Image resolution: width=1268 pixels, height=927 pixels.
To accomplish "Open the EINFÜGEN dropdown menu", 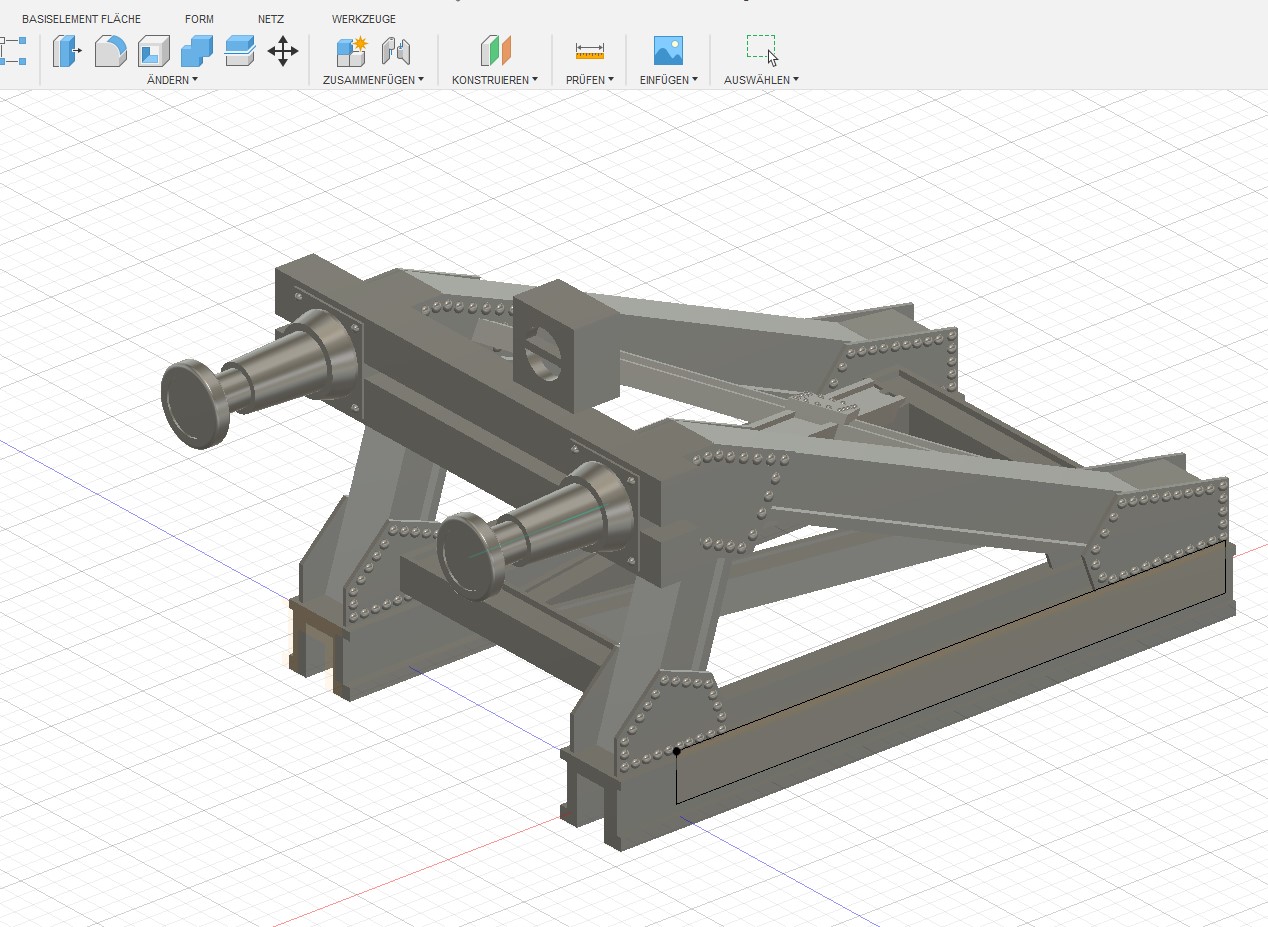I will (669, 79).
